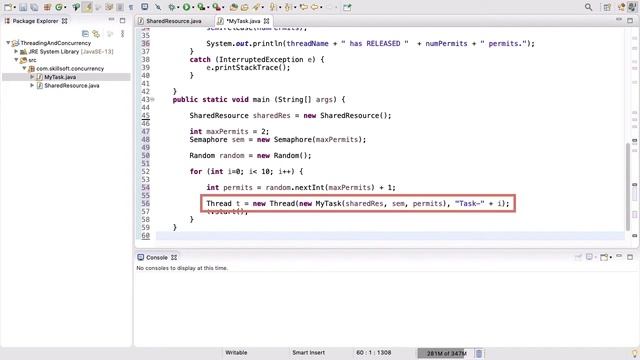Click the Save icon in the toolbar
This screenshot has width=640, height=360.
[23, 7]
